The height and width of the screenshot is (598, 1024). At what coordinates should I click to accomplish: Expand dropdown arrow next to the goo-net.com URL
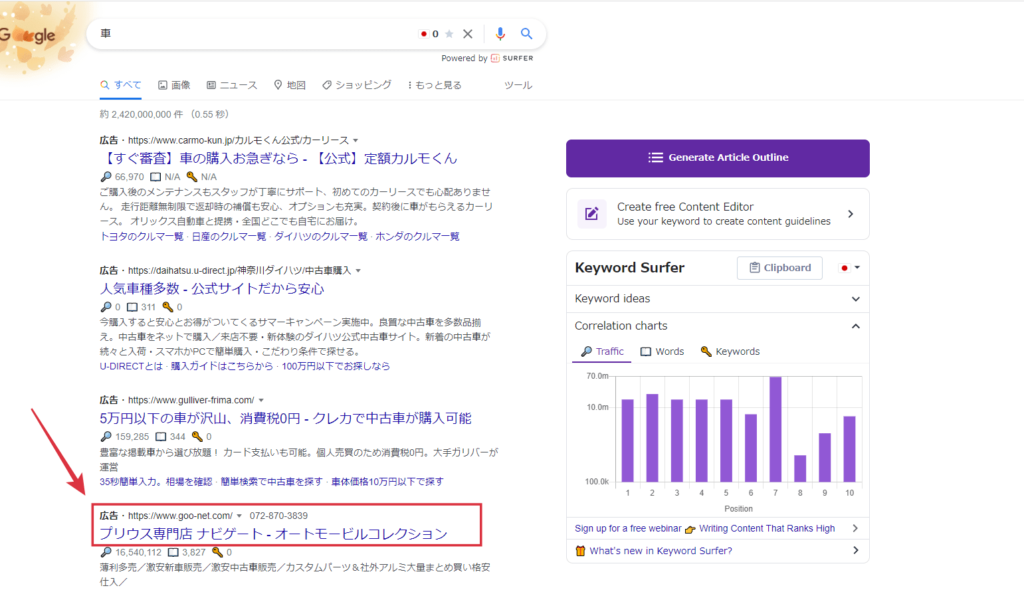click(240, 516)
